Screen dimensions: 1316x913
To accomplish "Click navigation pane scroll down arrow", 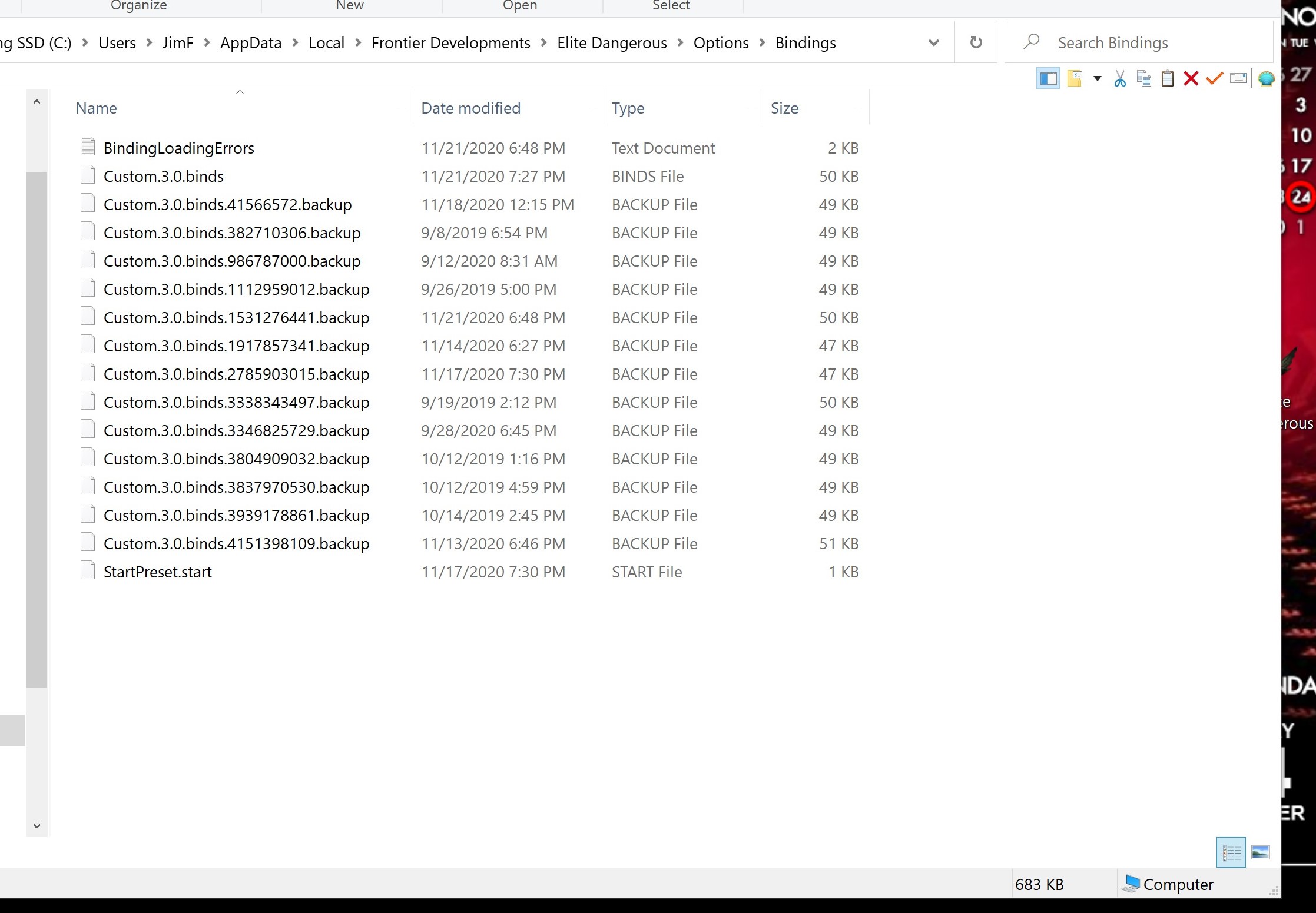I will coord(37,826).
